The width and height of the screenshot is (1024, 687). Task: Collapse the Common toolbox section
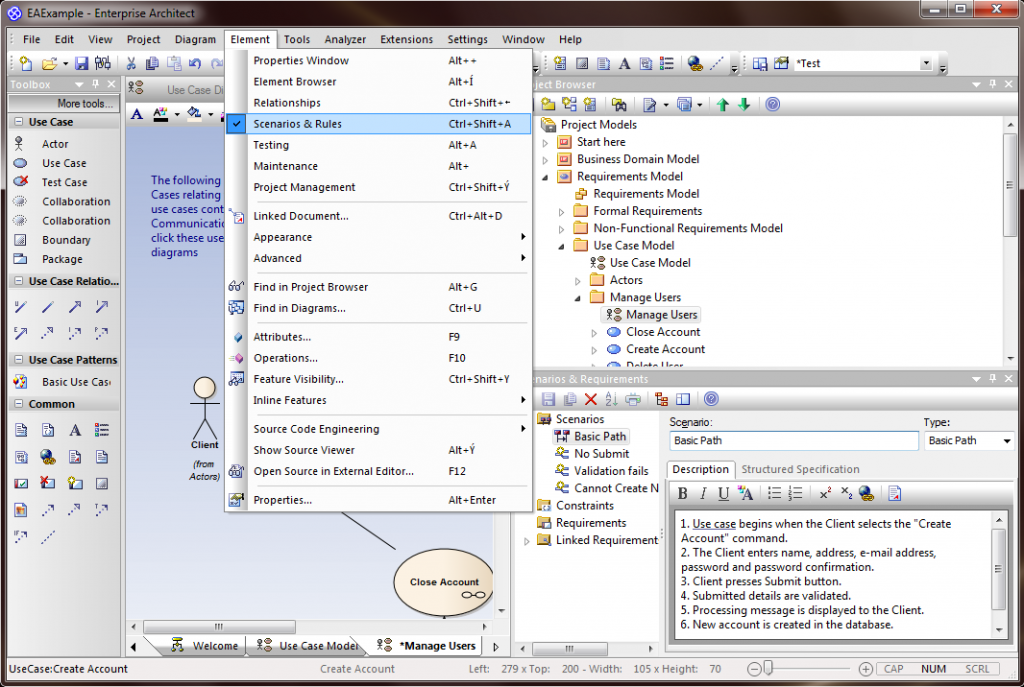(x=19, y=404)
